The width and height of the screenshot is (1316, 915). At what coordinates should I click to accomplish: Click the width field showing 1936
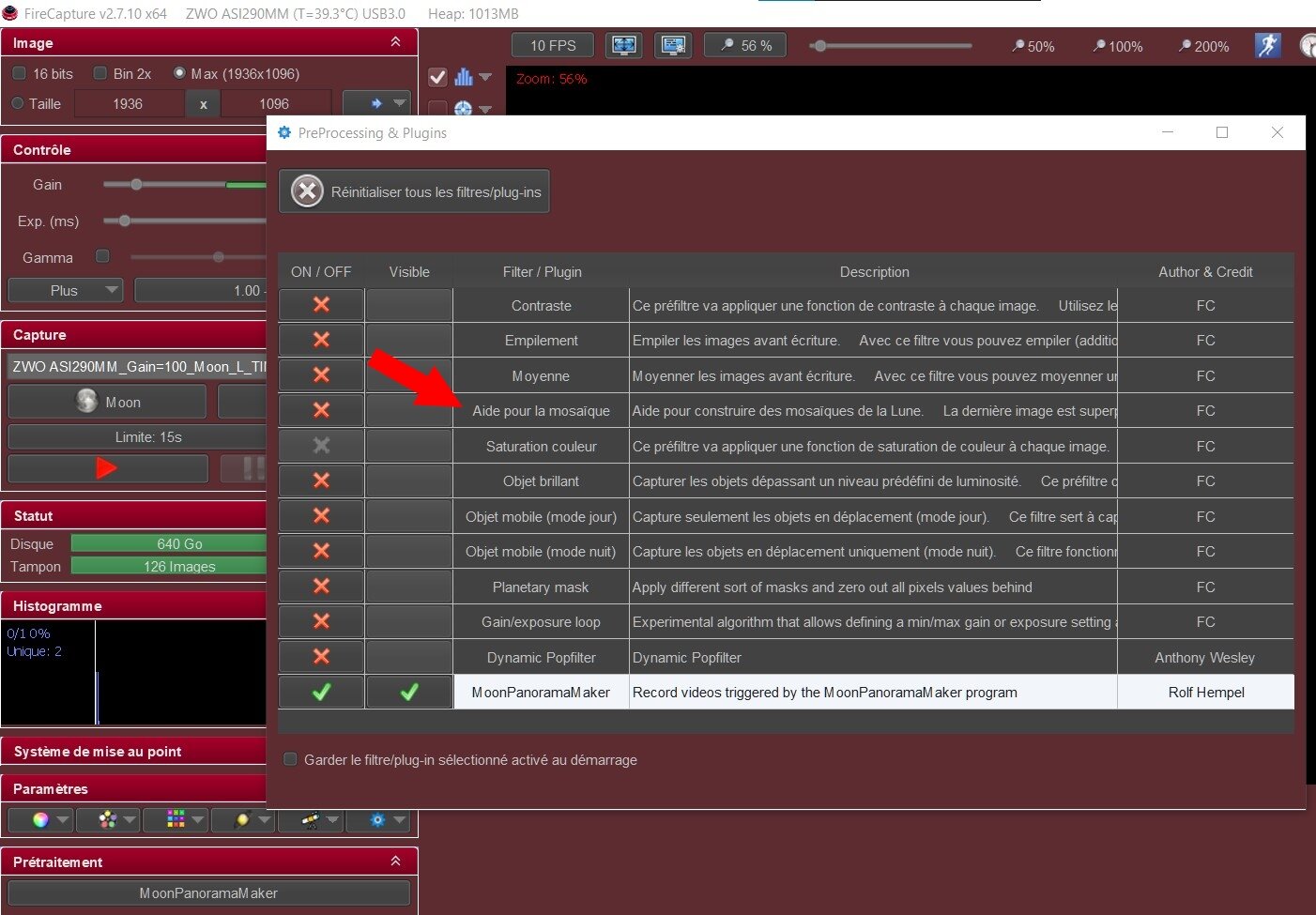tap(129, 103)
